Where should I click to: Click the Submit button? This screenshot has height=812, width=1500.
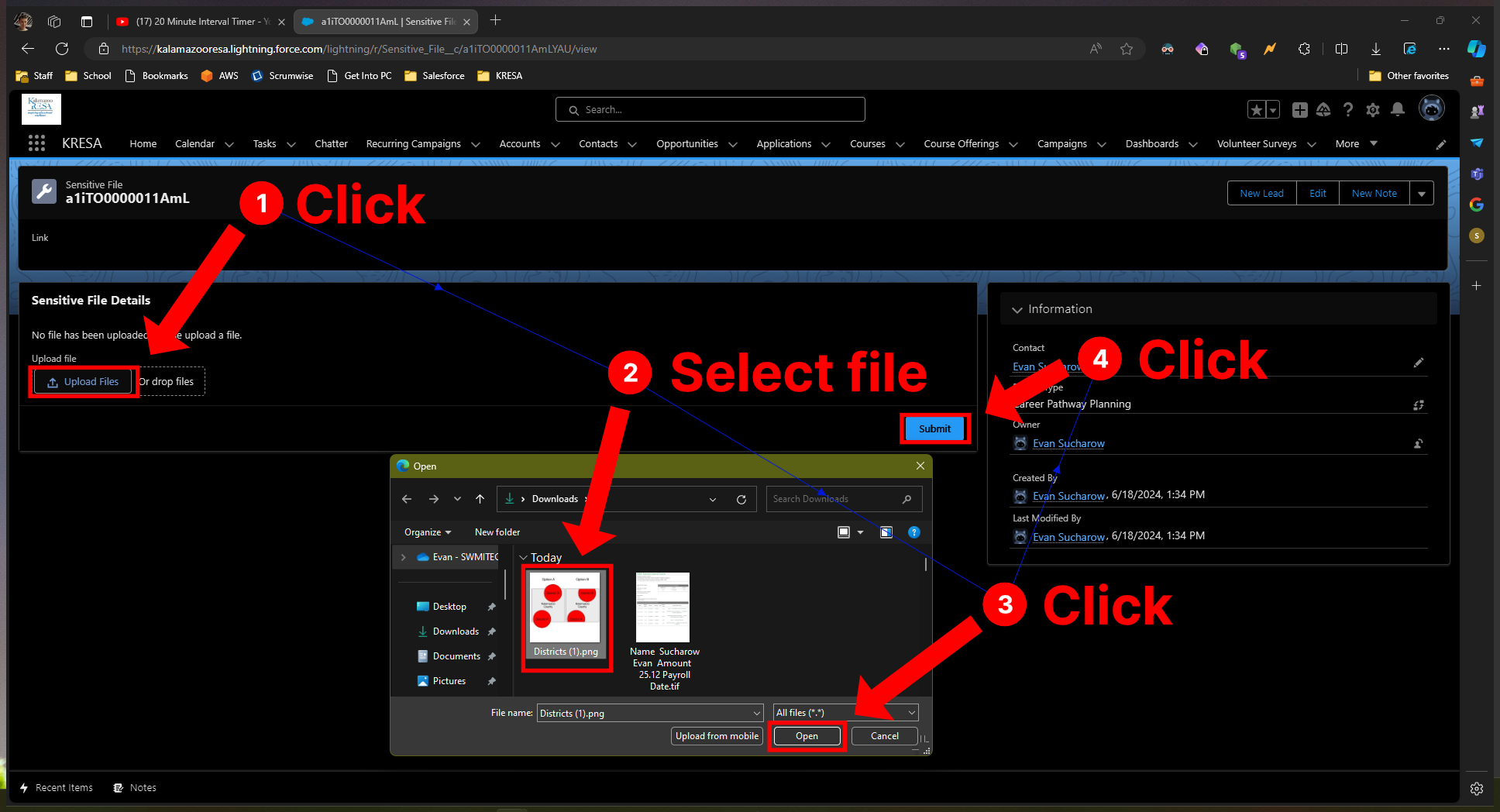click(934, 428)
